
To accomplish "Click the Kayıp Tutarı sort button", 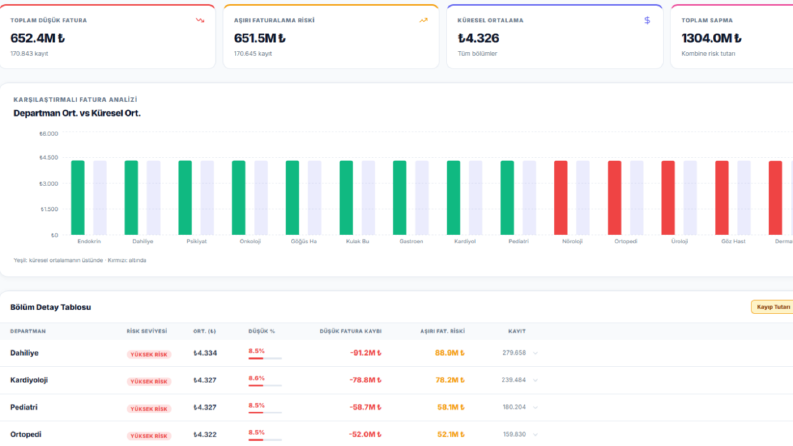I will click(772, 307).
